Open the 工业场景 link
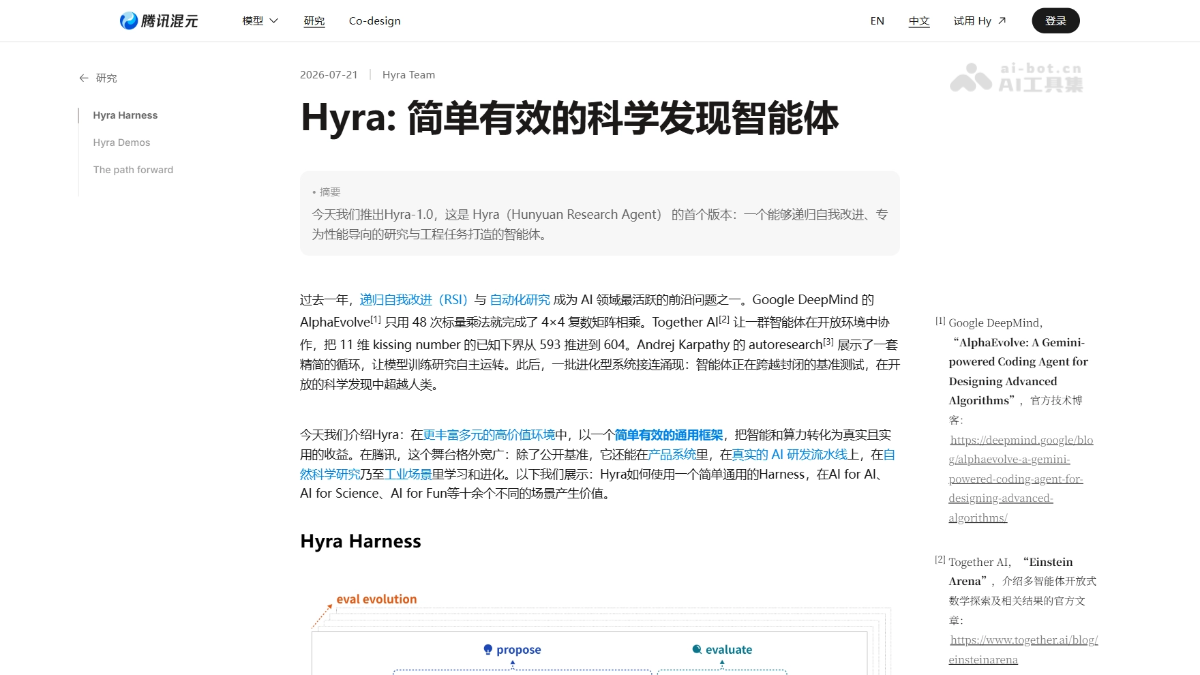 (409, 474)
